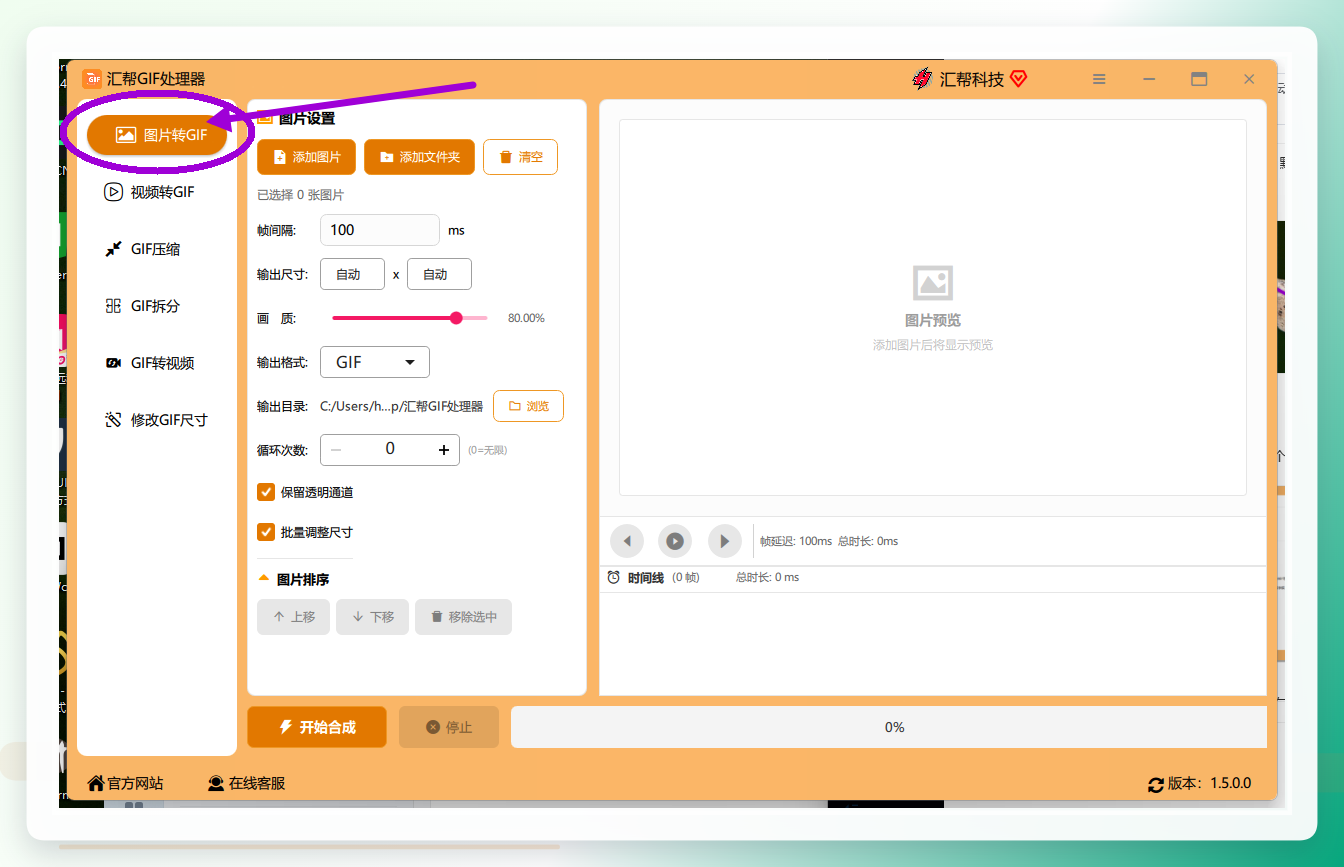Click the 图片预览 placeholder image icon
Image resolution: width=1344 pixels, height=867 pixels.
pyautogui.click(x=933, y=283)
